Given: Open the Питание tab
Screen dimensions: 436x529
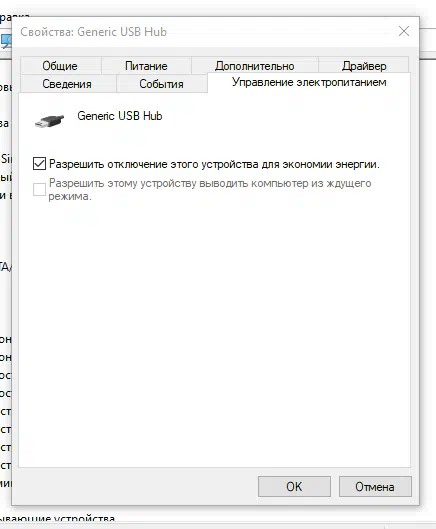Looking at the screenshot, I should point(146,66).
